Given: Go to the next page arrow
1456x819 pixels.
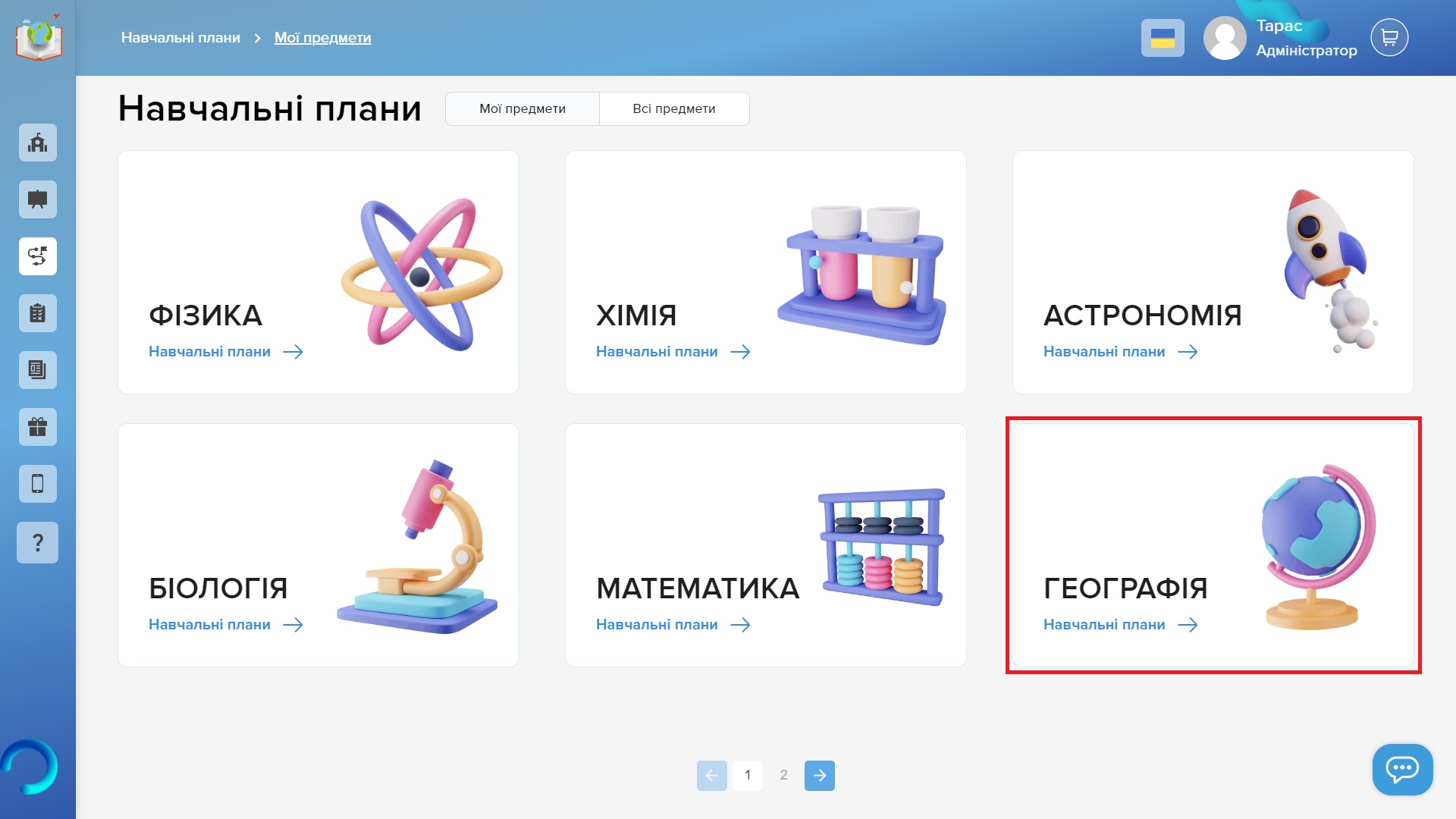Looking at the screenshot, I should coord(820,775).
